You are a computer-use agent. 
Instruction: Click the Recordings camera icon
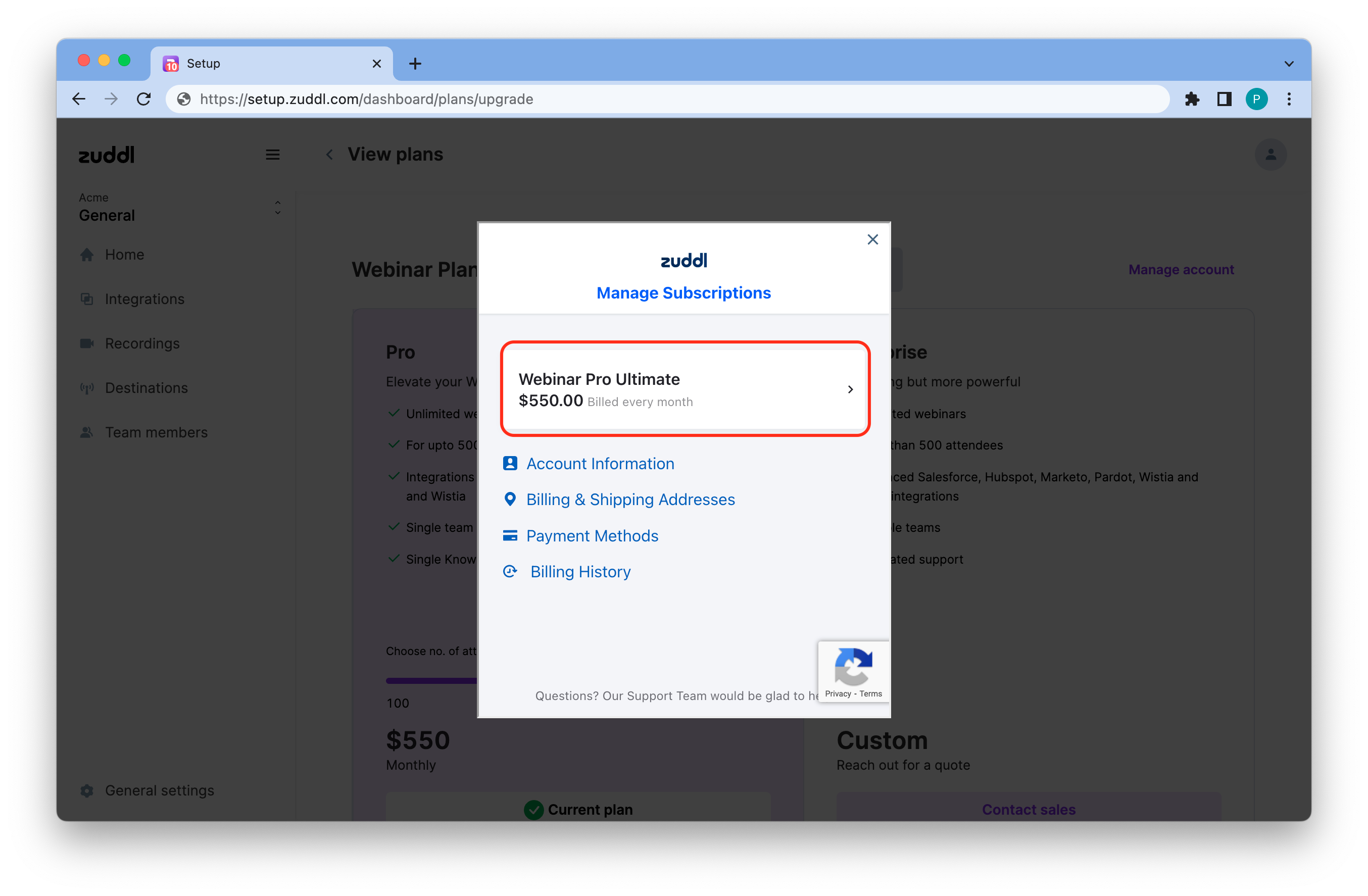tap(87, 343)
